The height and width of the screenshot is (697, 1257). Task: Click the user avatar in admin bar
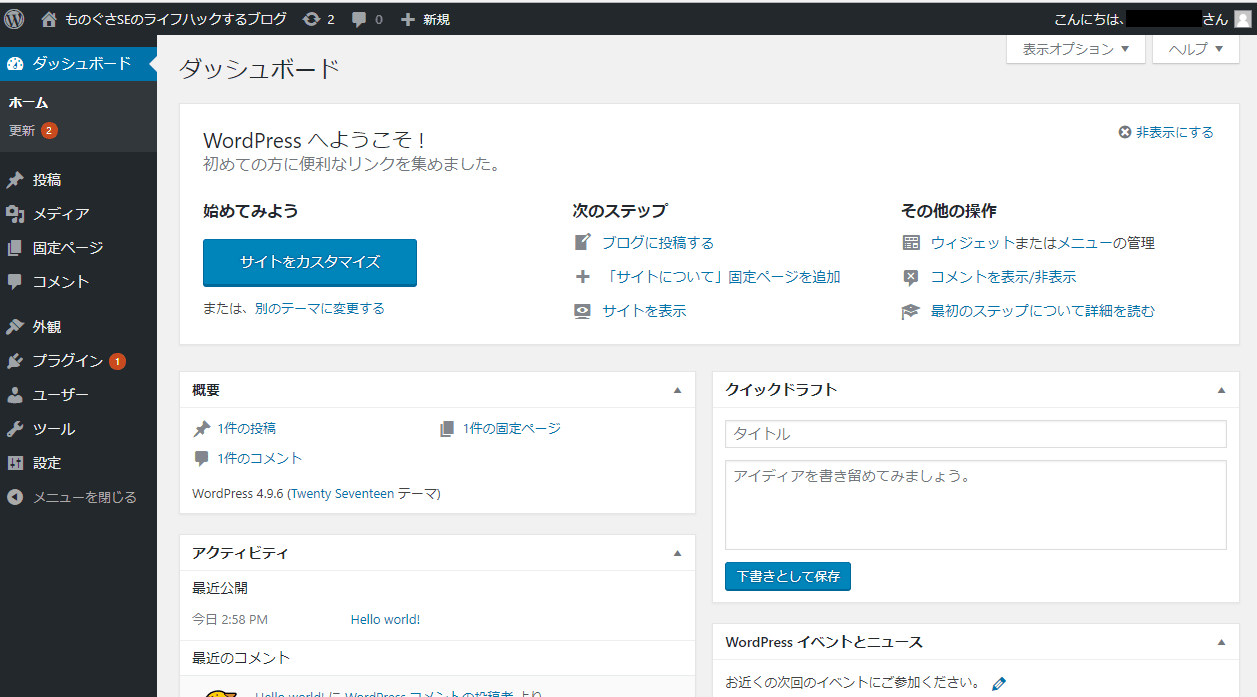pyautogui.click(x=1242, y=19)
